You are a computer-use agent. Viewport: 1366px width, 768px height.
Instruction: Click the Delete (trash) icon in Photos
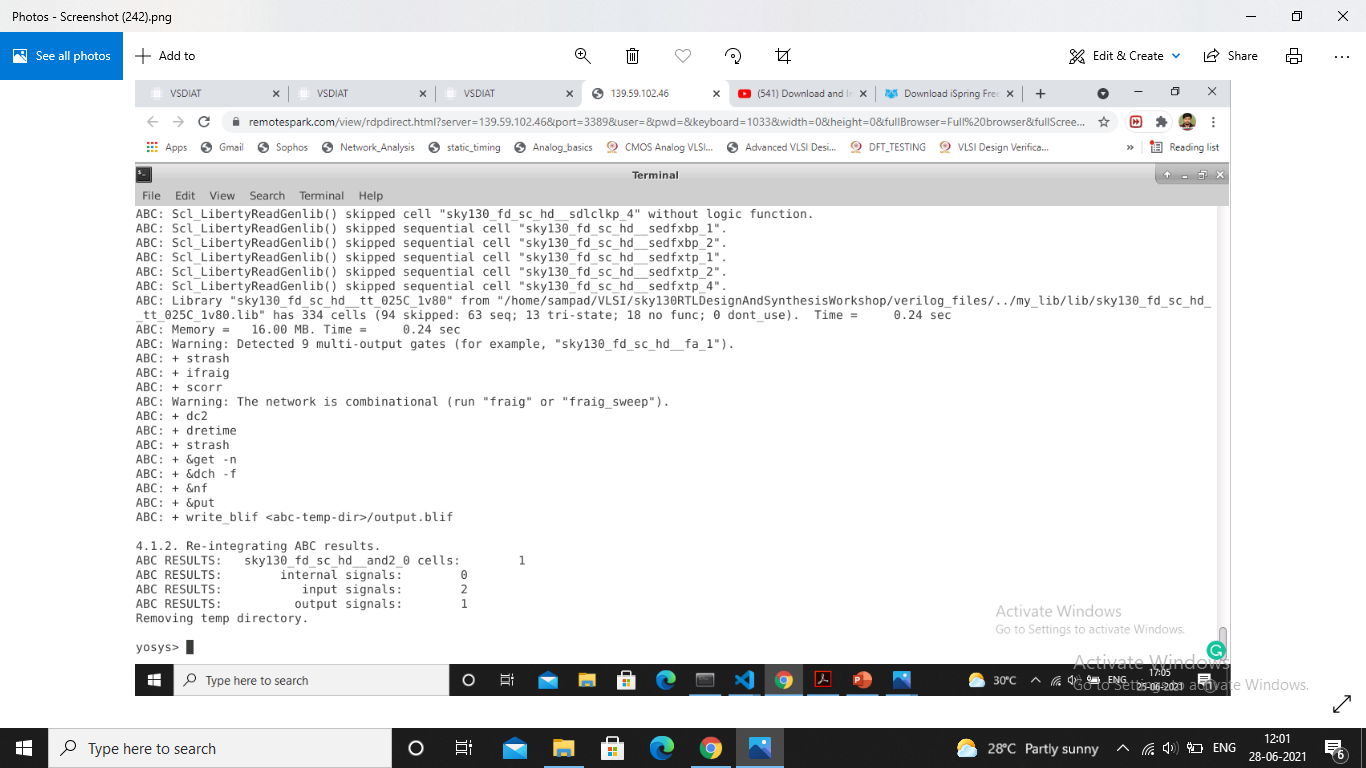coord(631,56)
